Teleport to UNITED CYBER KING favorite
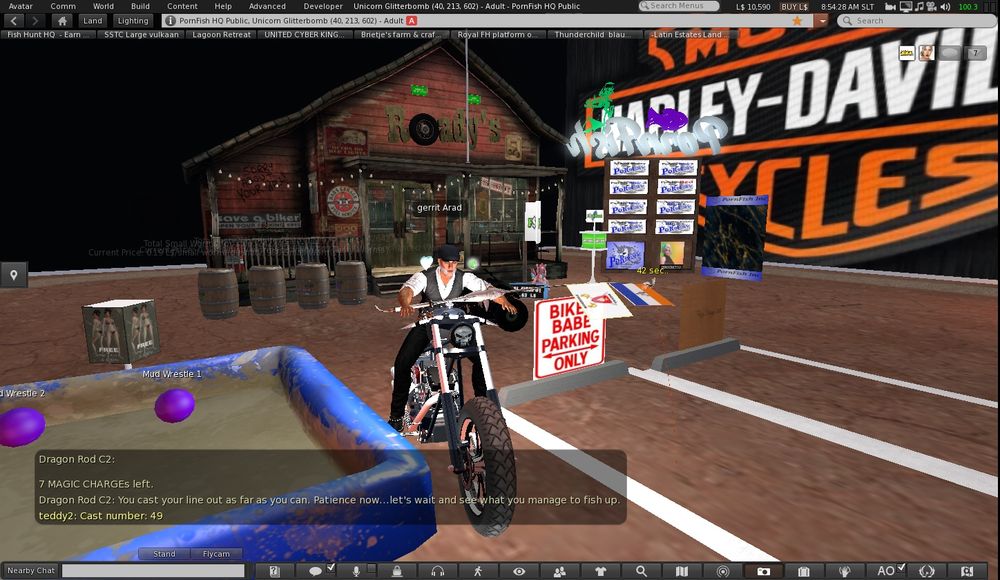The height and width of the screenshot is (580, 1000). click(x=304, y=34)
